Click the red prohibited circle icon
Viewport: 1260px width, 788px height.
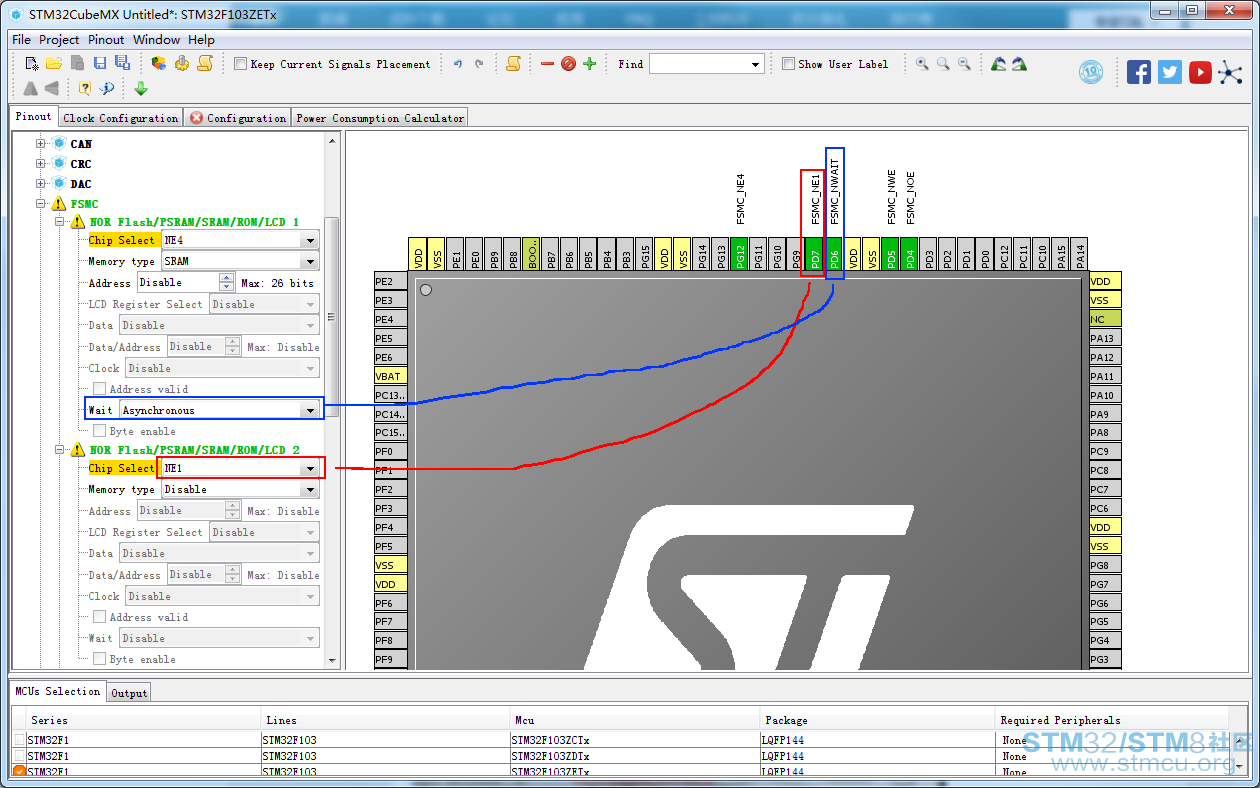568,64
